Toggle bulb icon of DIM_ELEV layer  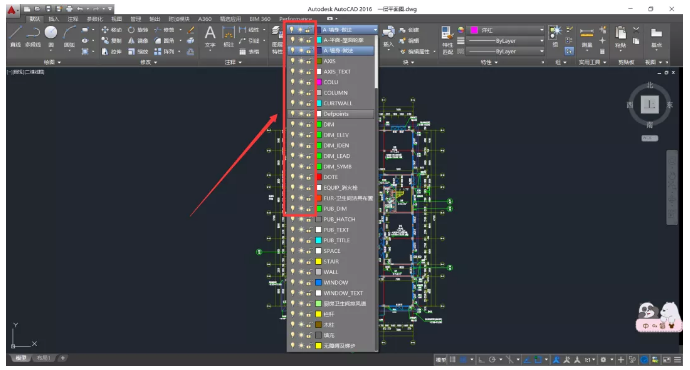click(x=292, y=135)
